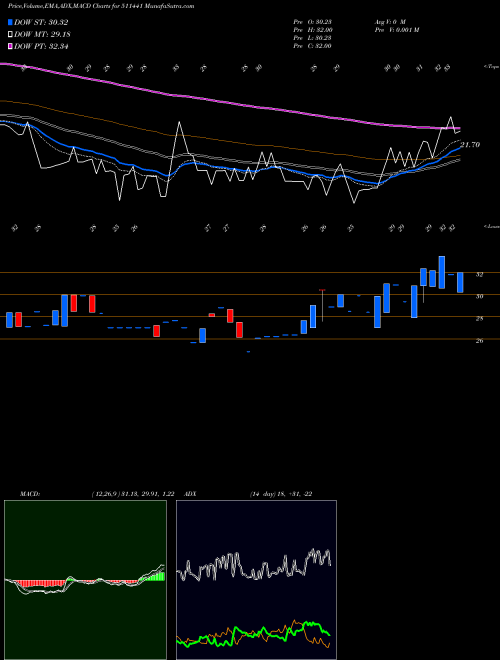The image size is (500, 660).
Task: Select the 'DOW ST: 30.32' legend label
Action: pos(41,22)
